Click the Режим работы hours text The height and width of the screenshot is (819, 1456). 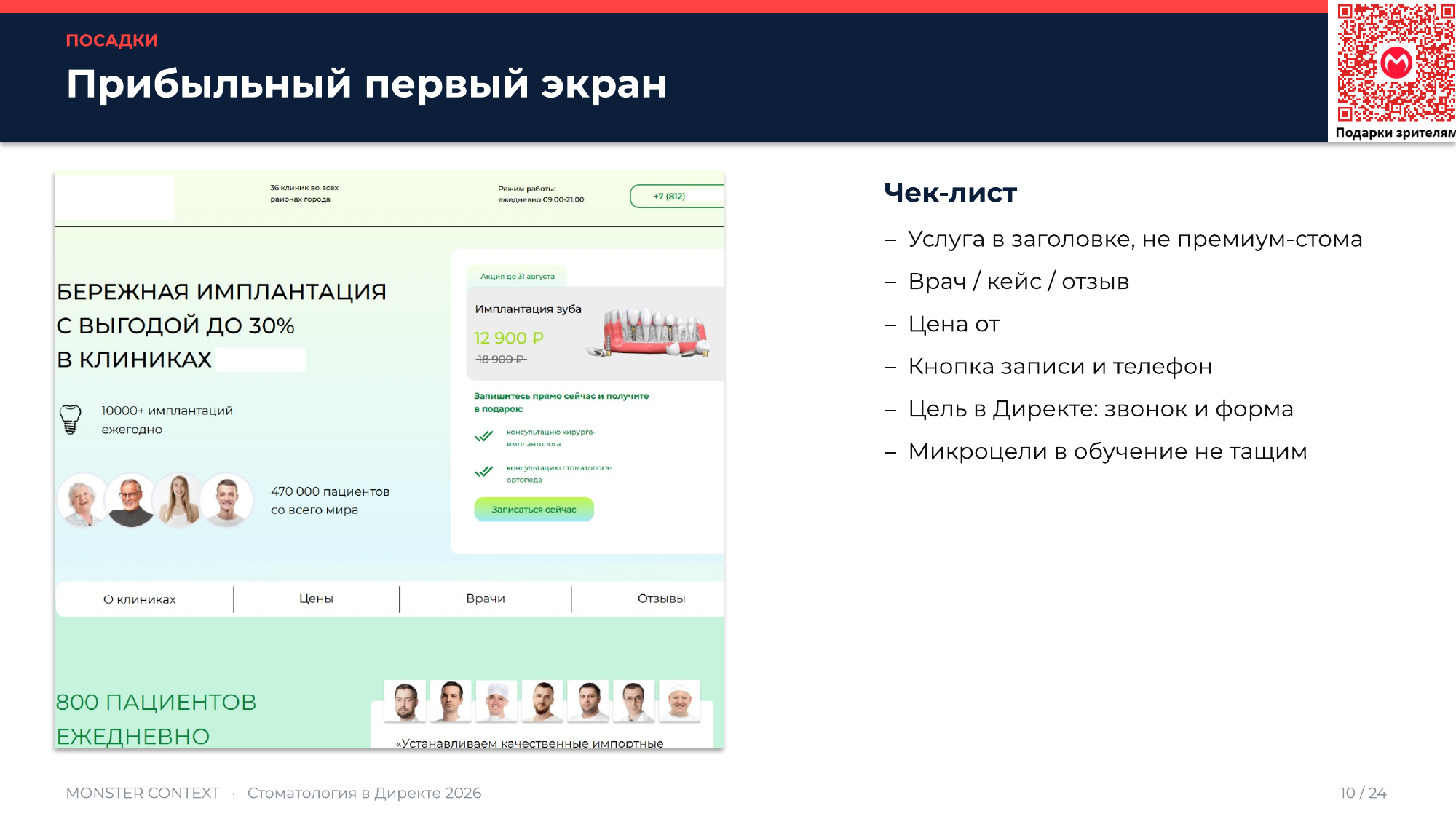[541, 194]
